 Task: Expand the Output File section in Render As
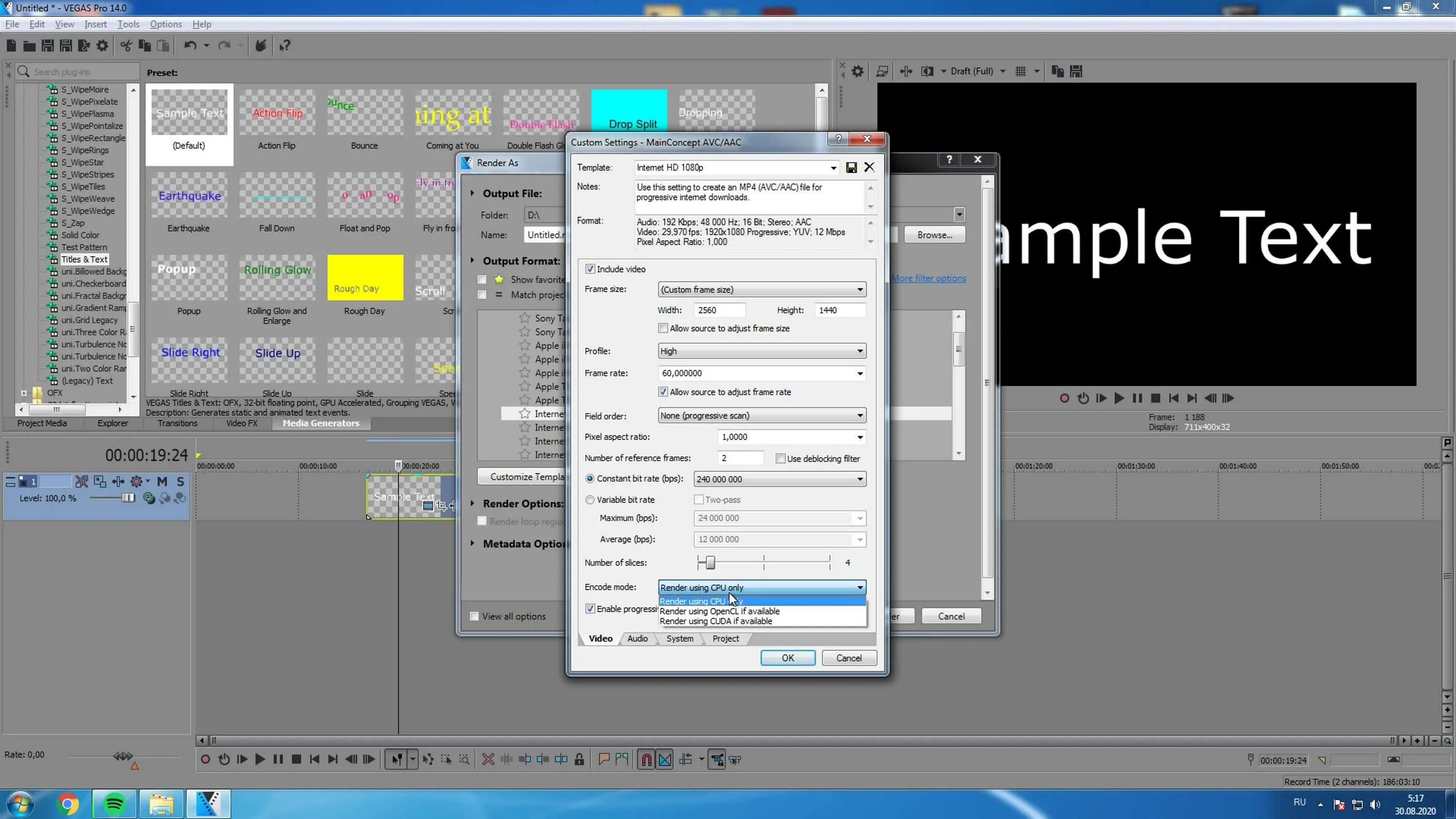(473, 193)
